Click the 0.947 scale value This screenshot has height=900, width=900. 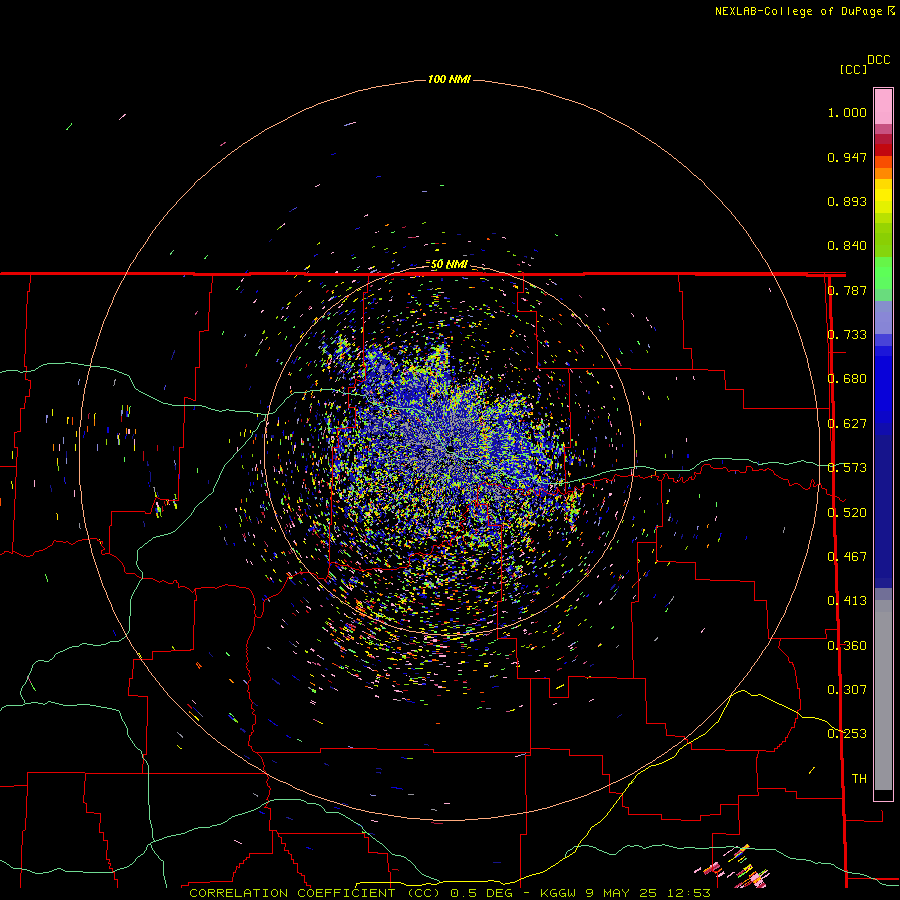(x=847, y=157)
